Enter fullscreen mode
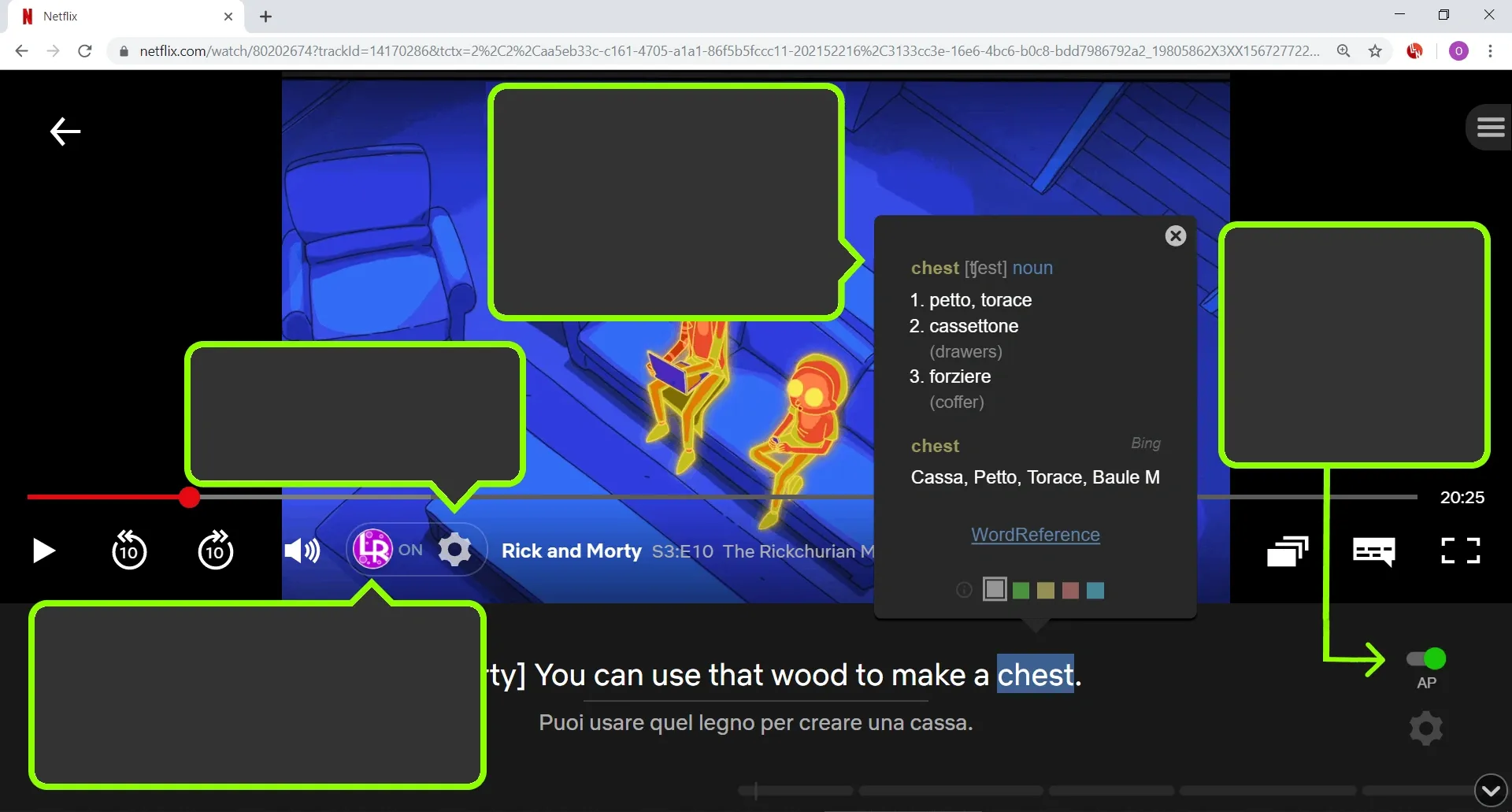1512x812 pixels. point(1460,551)
